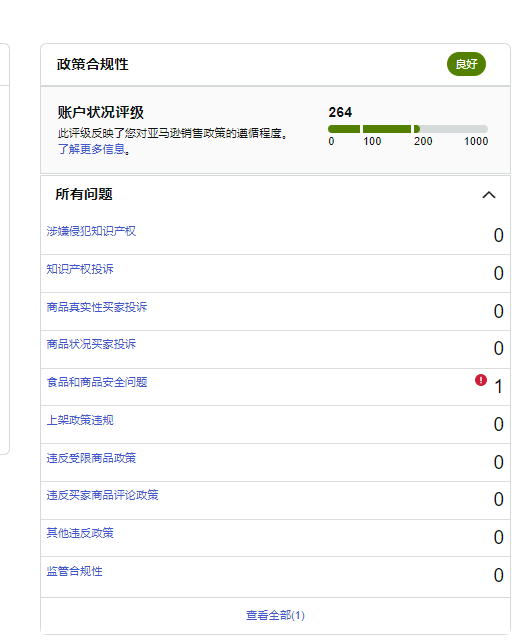Open 知识产权投诉 issue link
Viewport: 531px width, 641px height.
pyautogui.click(x=80, y=269)
